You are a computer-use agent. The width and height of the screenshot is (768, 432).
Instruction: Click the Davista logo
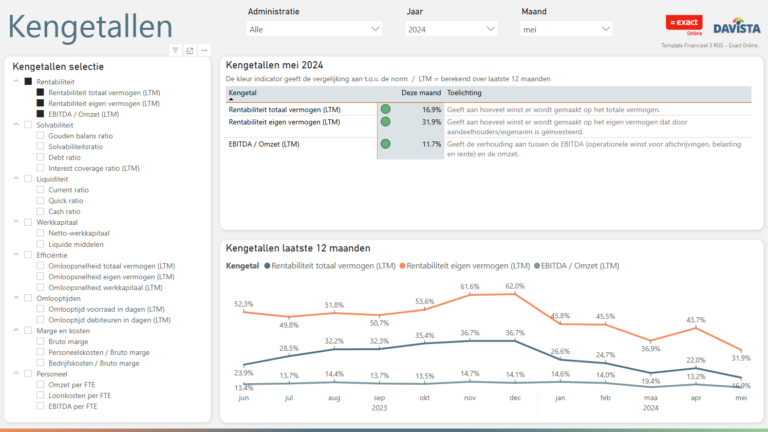coord(737,27)
